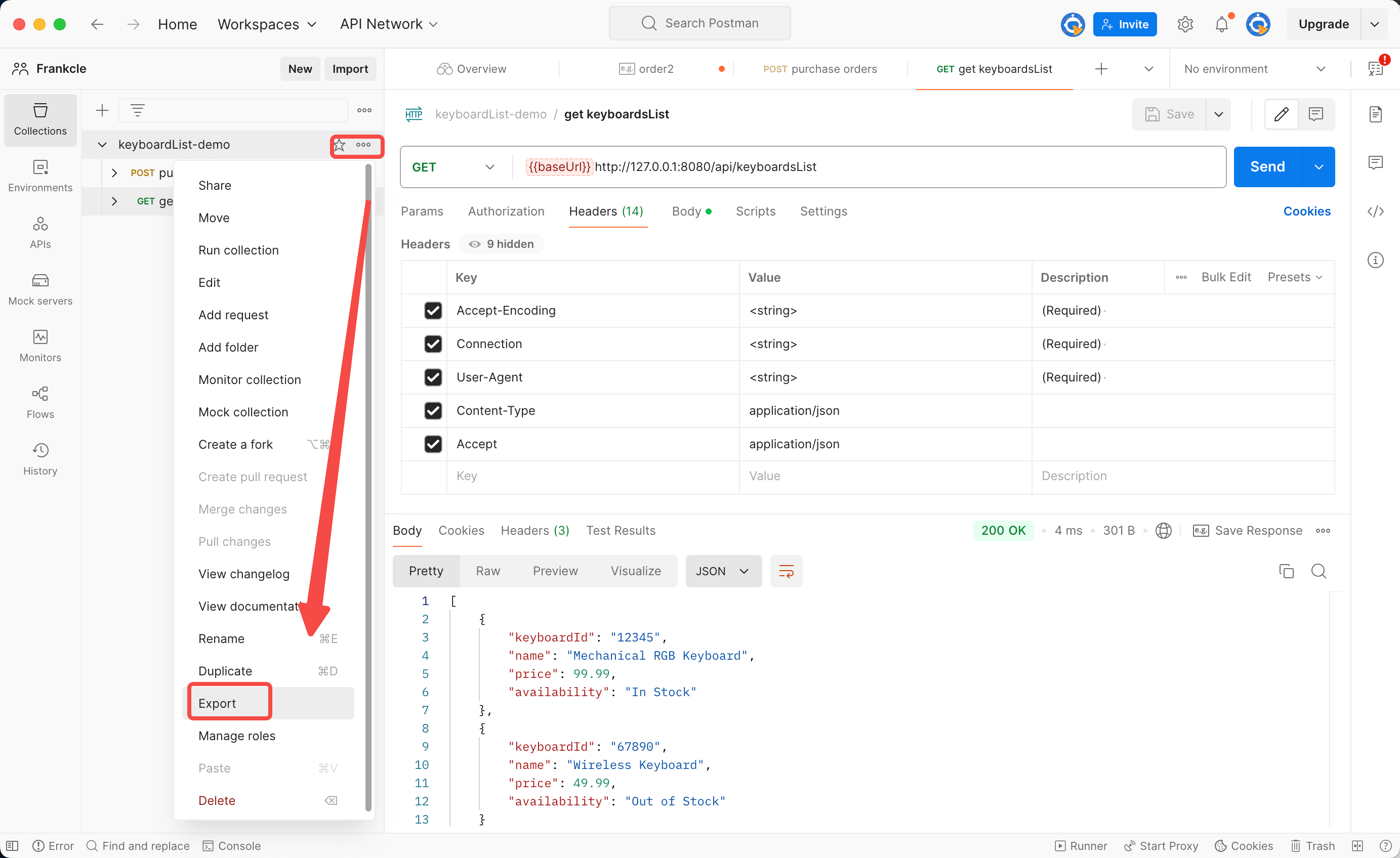The image size is (1400, 858).
Task: Uncheck the User-Agent header
Action: click(x=433, y=377)
